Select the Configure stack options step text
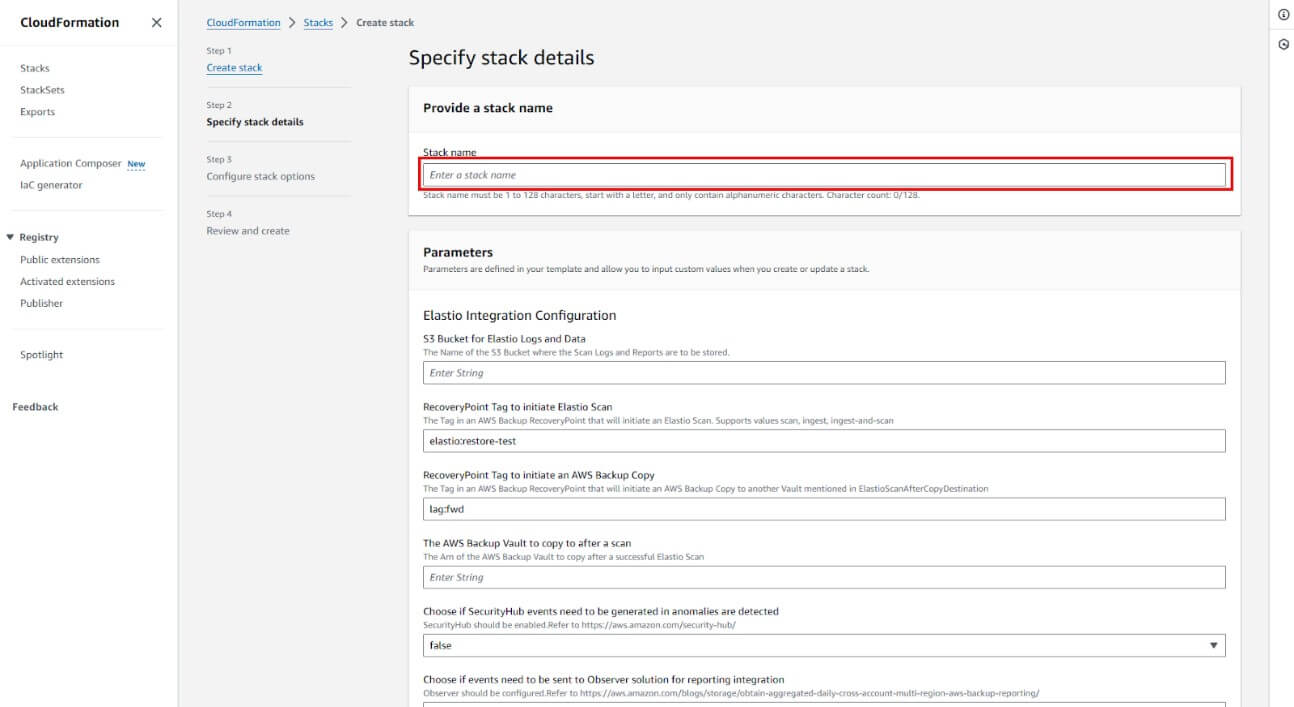1294x707 pixels. 260,176
